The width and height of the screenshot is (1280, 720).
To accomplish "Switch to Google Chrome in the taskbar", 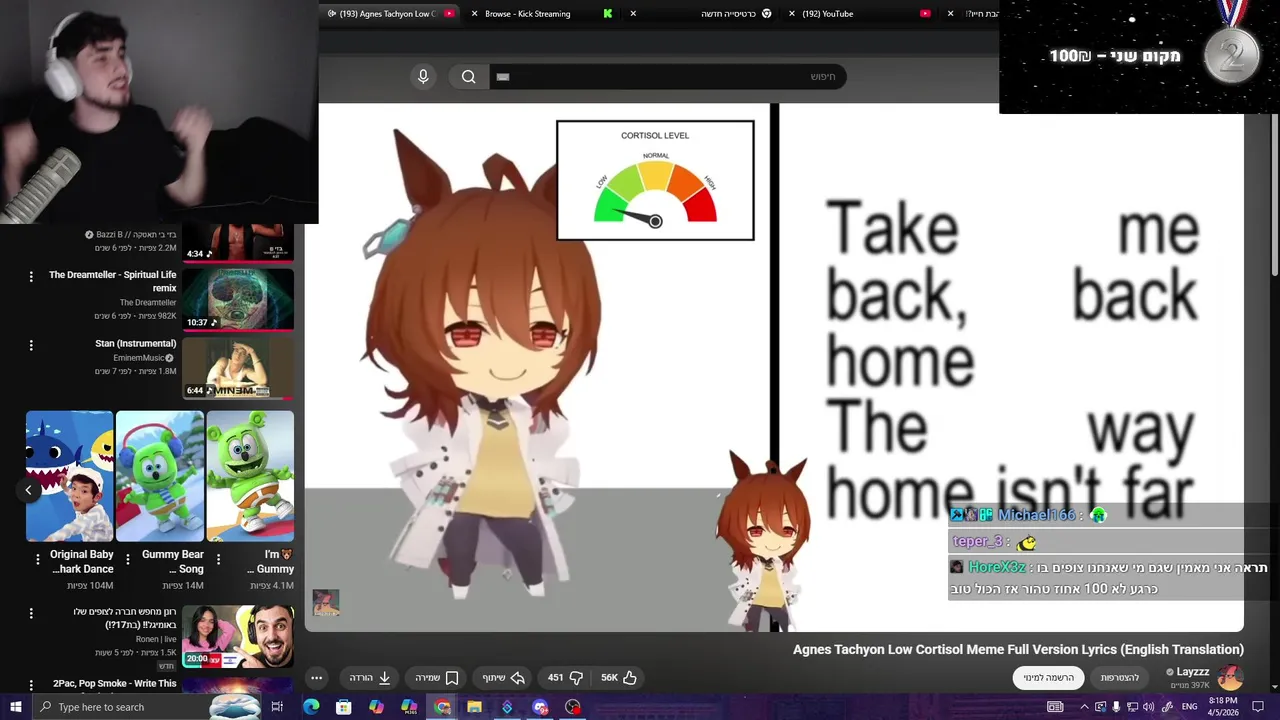I will click(442, 707).
